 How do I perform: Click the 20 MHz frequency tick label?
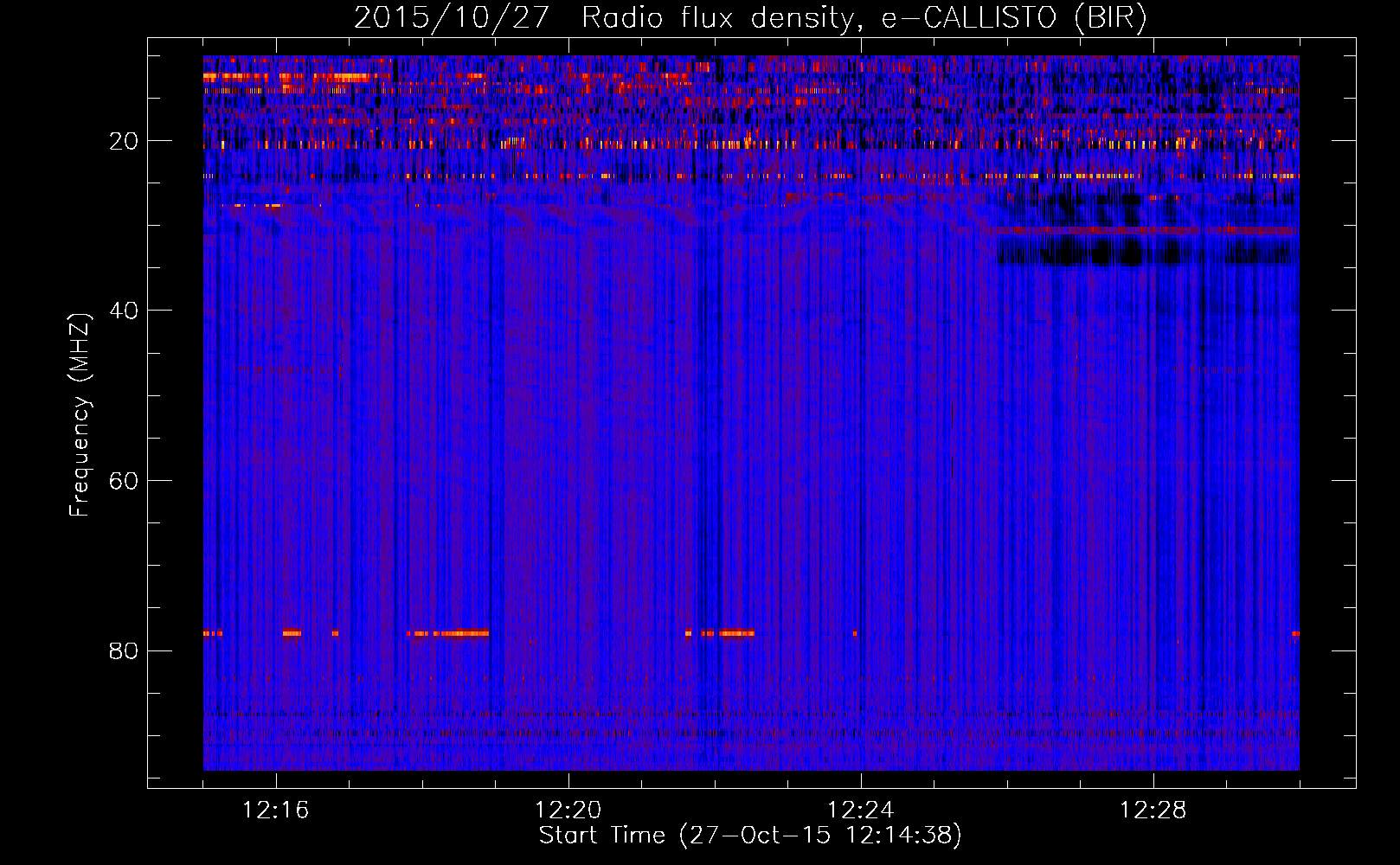[x=124, y=141]
